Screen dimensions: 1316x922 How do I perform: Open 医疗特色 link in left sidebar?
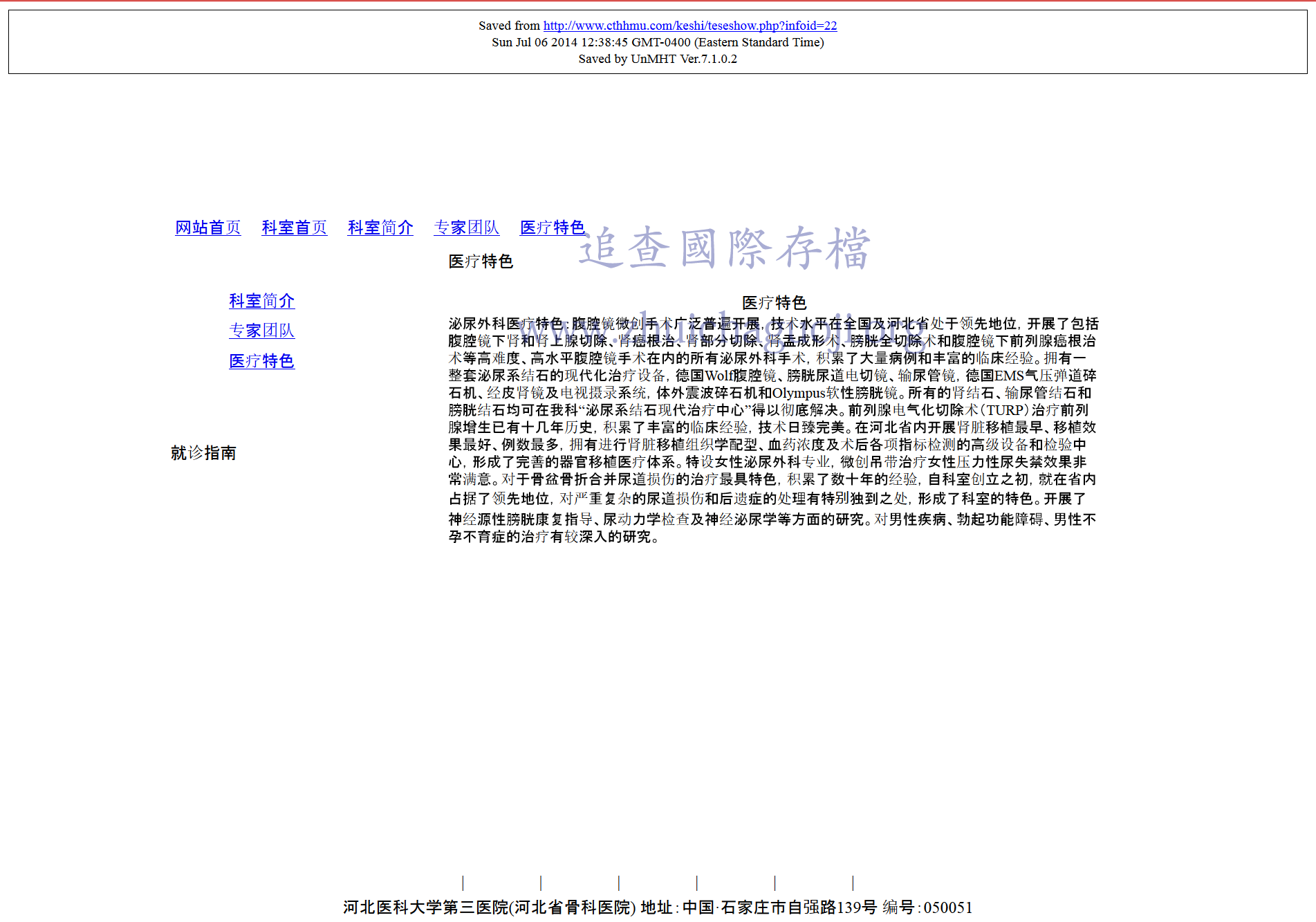[x=262, y=361]
